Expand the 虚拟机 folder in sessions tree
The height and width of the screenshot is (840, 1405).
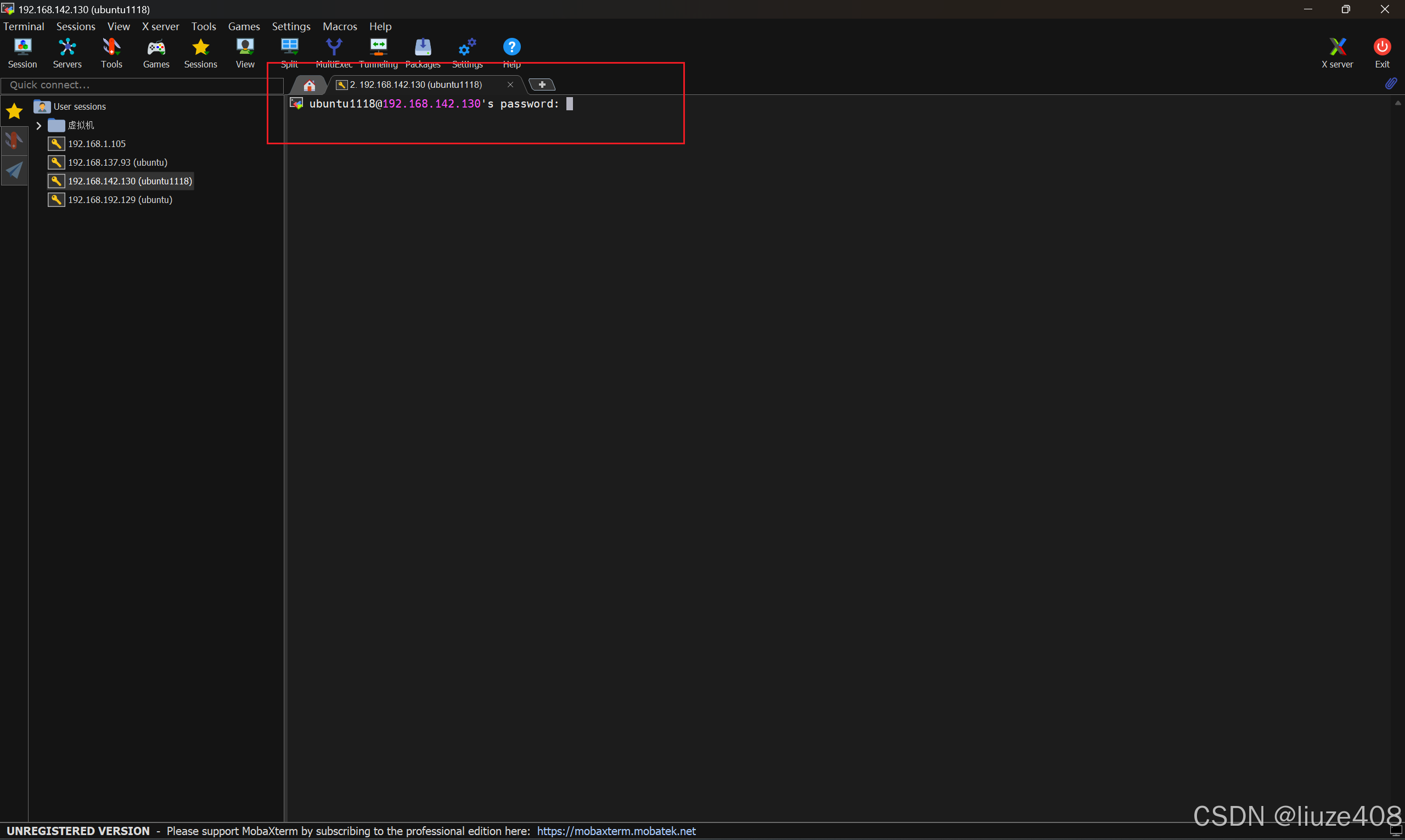tap(38, 126)
